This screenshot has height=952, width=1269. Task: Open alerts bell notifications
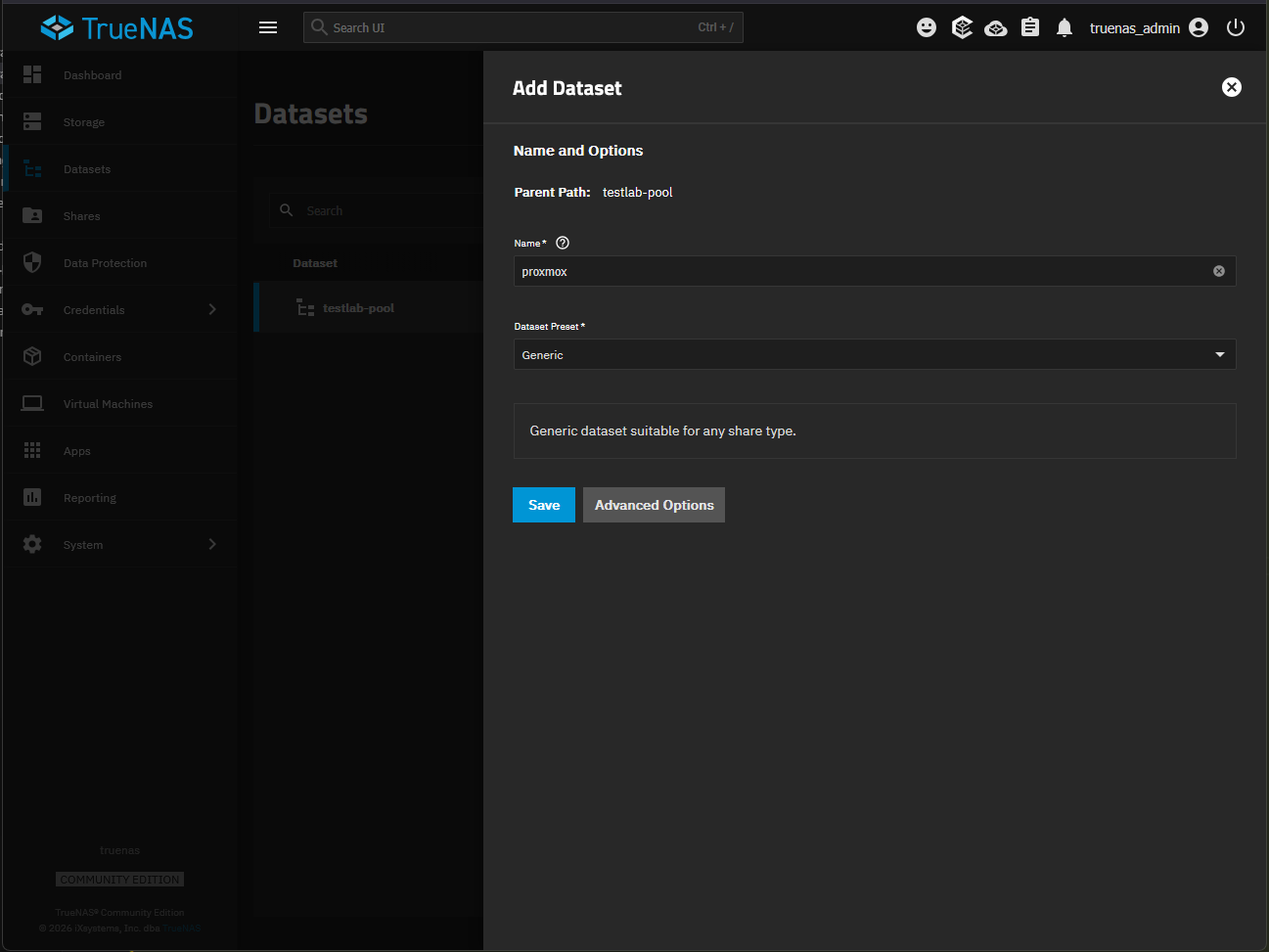(x=1065, y=27)
